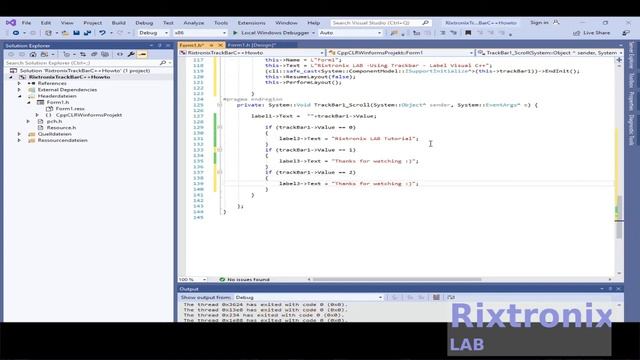Open the Show output from Debug dropdown
This screenshot has height=360, width=640.
point(309,298)
